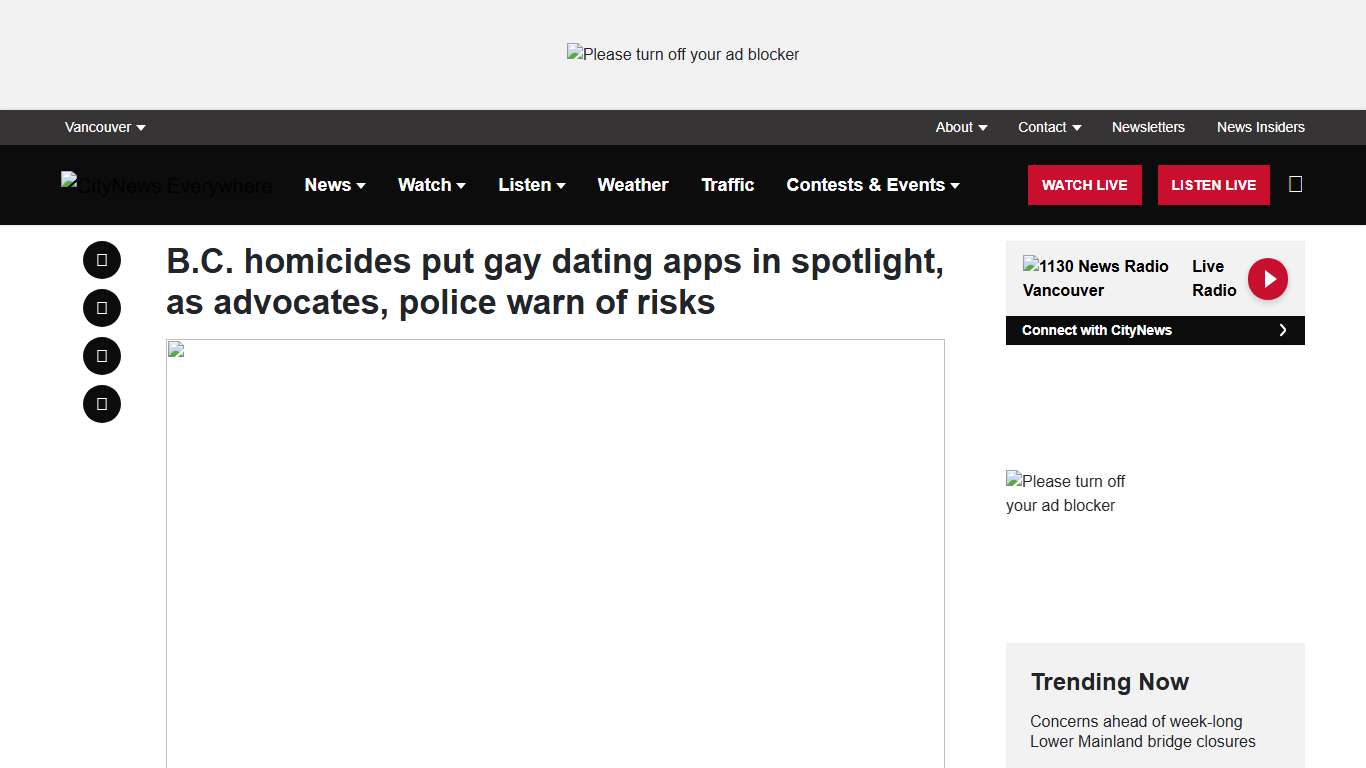The width and height of the screenshot is (1366, 768).
Task: Expand the Contests & Events menu
Action: pos(871,185)
